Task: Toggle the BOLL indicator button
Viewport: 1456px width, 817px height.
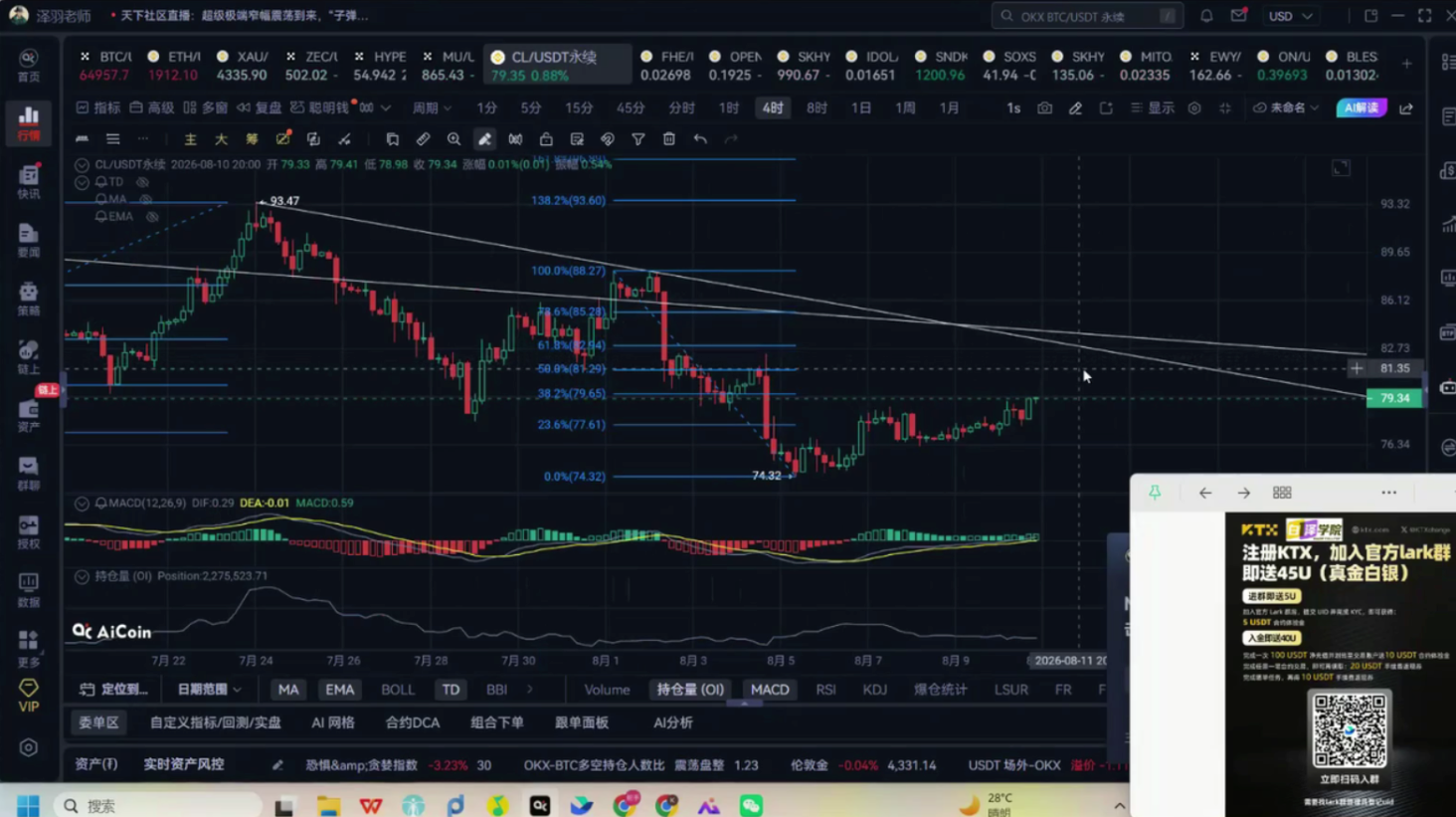Action: [x=398, y=689]
